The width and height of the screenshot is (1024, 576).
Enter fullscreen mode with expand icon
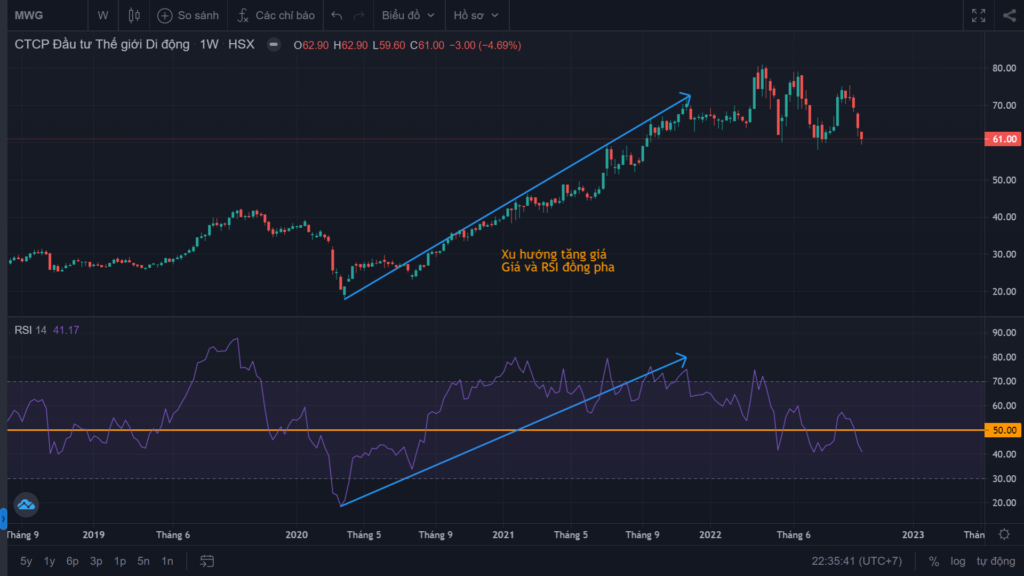[978, 15]
